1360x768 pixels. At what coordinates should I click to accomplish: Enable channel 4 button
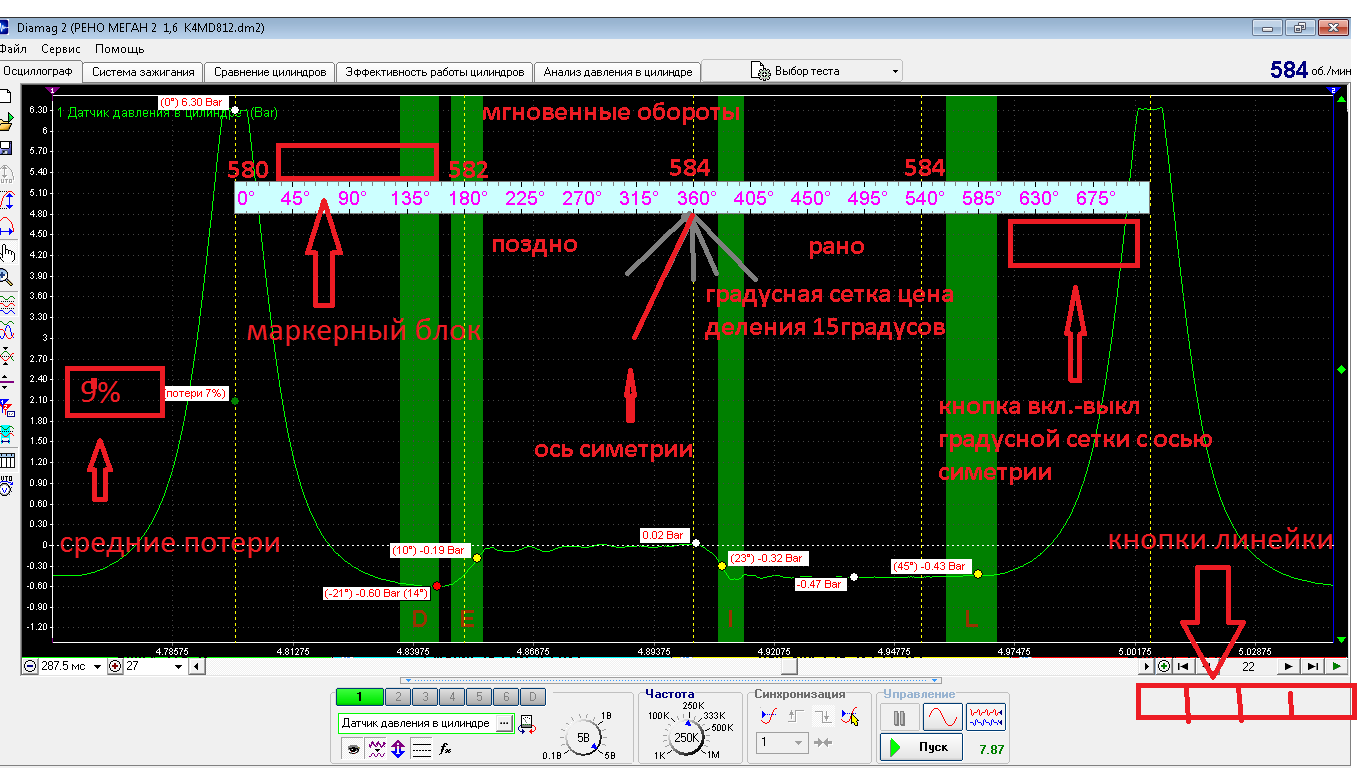452,697
